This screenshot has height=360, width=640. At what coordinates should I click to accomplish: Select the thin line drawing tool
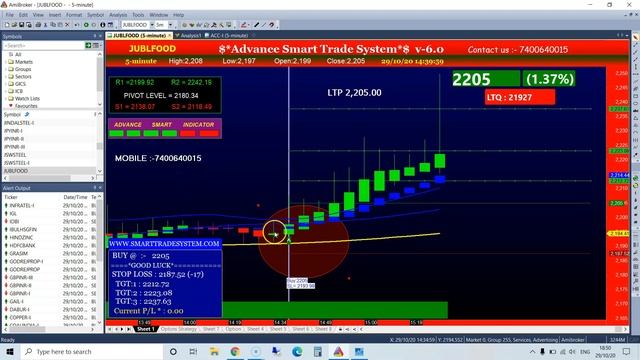(x=264, y=25)
